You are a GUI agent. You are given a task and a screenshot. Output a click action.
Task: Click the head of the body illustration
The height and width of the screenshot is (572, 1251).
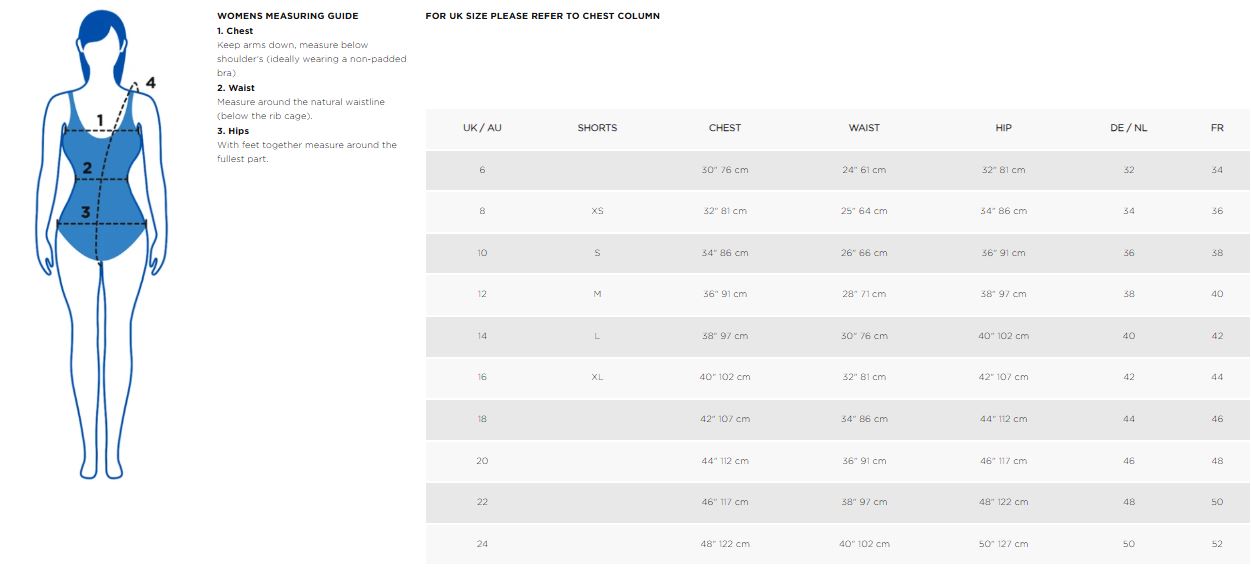click(x=102, y=40)
